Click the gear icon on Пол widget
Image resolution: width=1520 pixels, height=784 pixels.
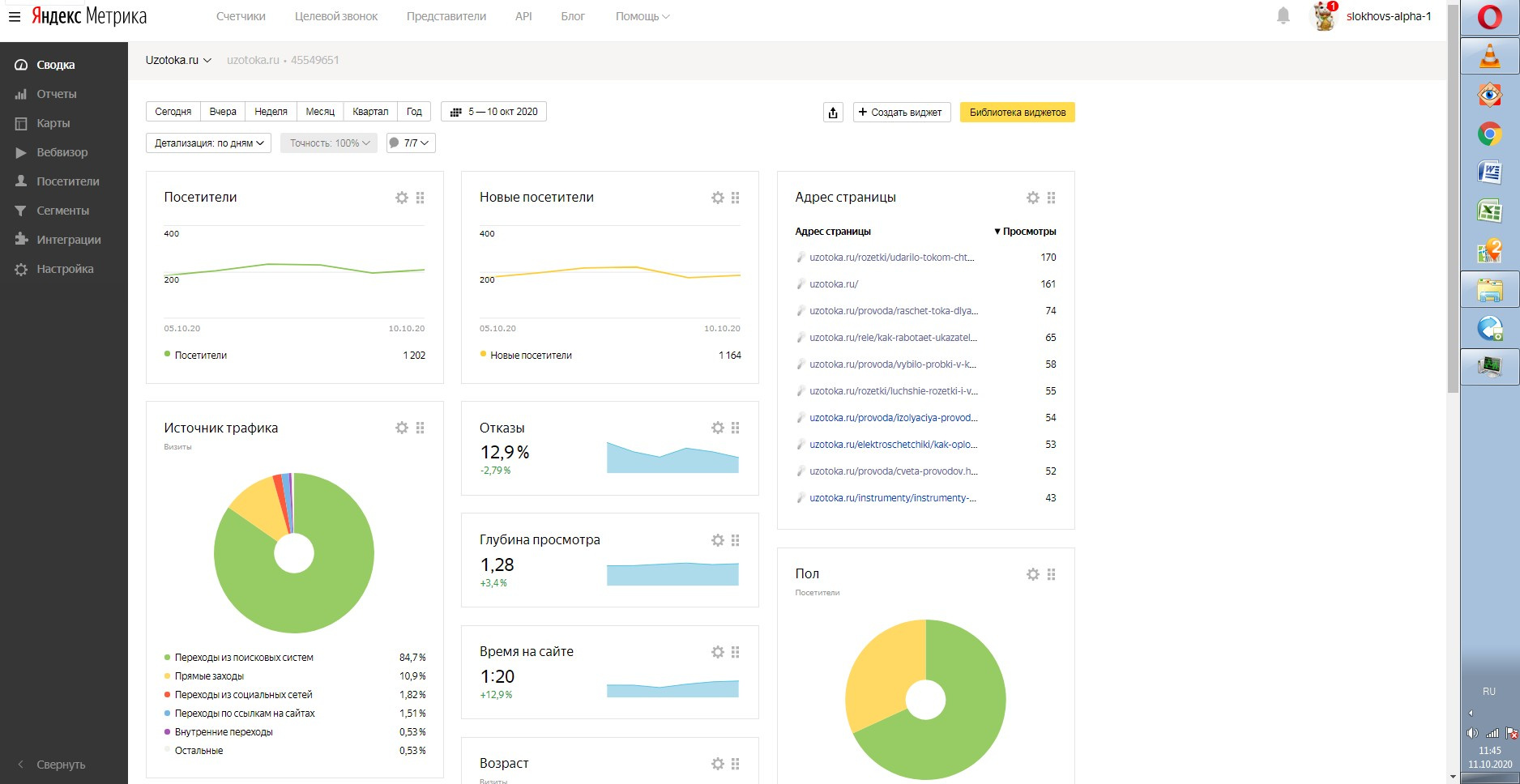point(1033,574)
